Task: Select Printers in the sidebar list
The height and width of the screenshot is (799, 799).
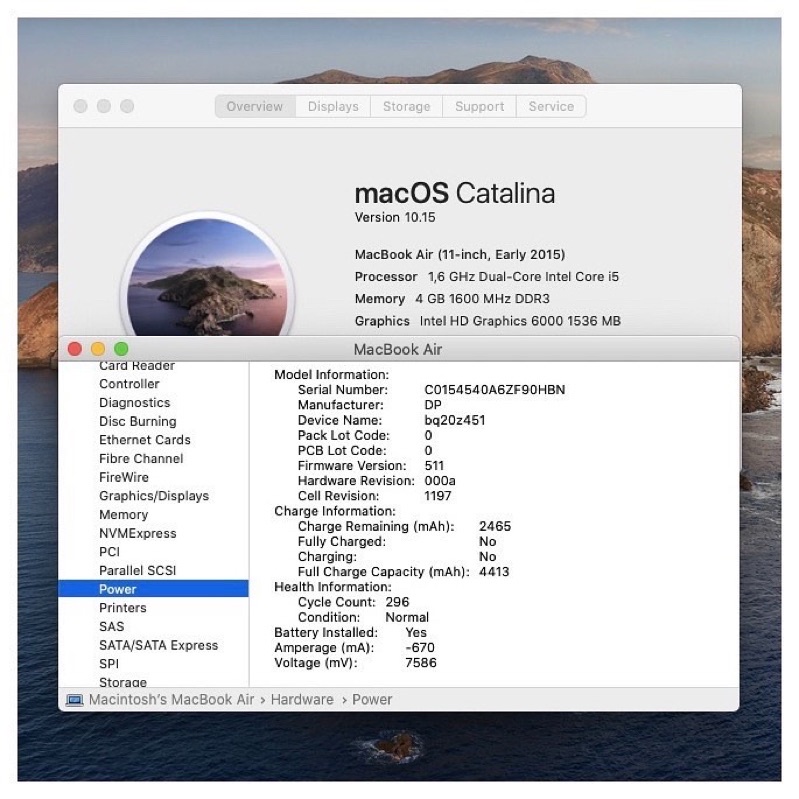Action: point(122,608)
